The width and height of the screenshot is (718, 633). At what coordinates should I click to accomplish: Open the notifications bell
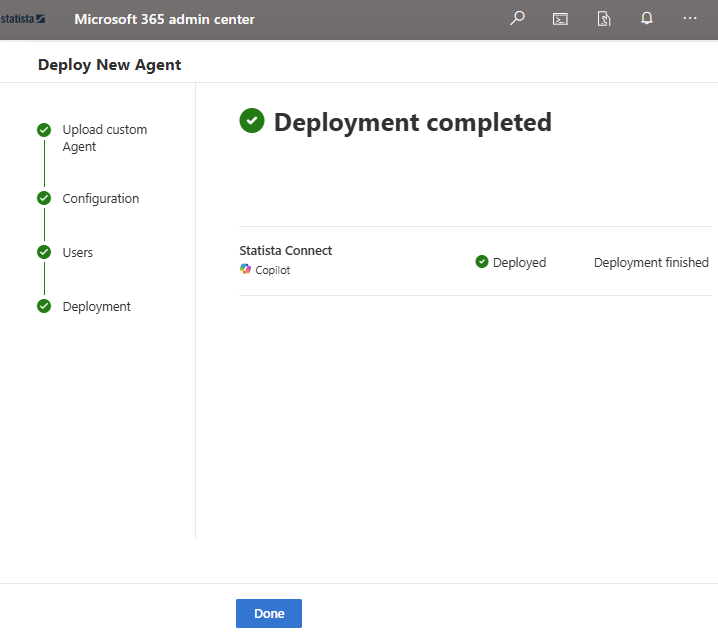click(647, 18)
